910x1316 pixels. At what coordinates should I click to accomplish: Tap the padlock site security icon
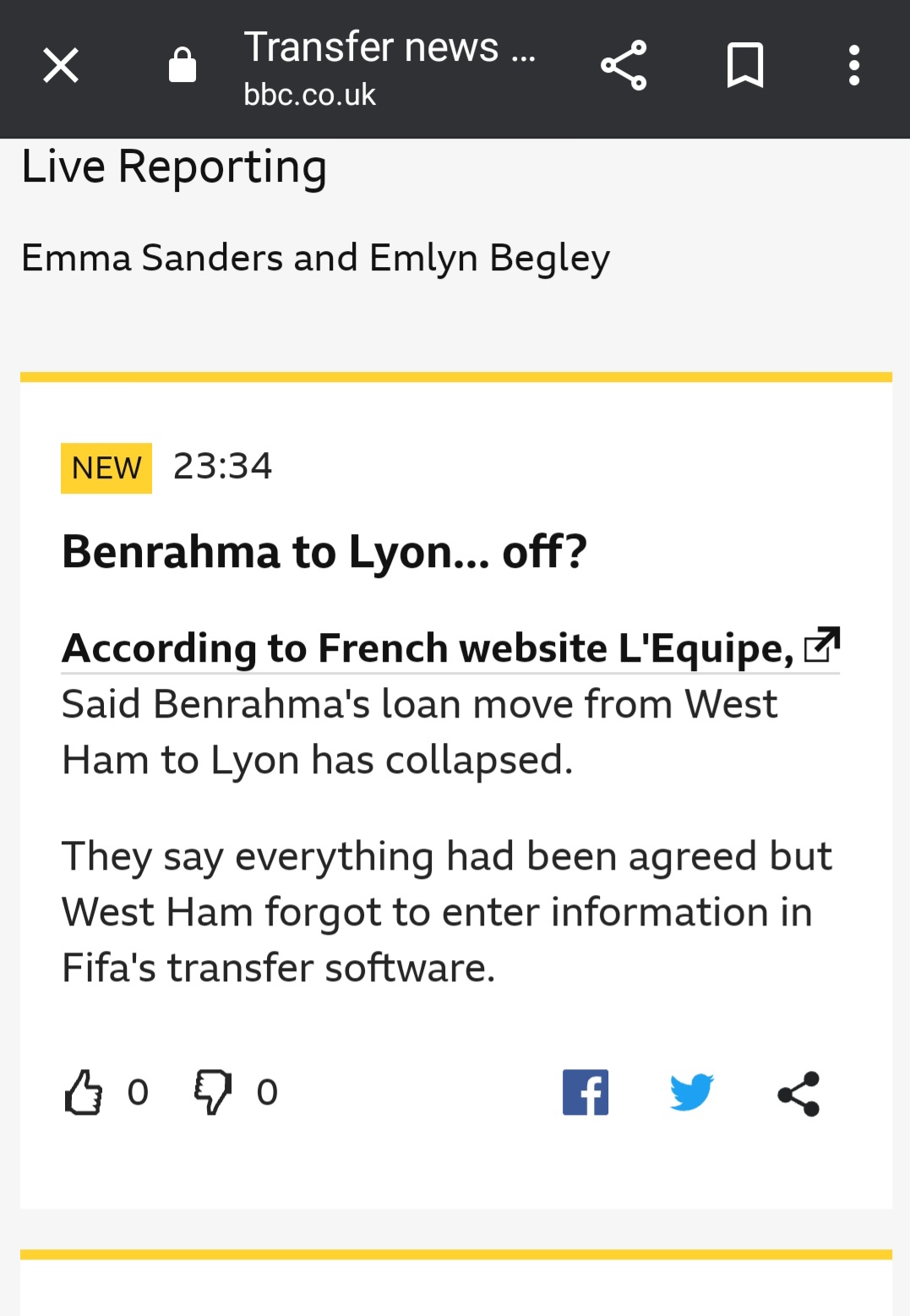click(183, 65)
